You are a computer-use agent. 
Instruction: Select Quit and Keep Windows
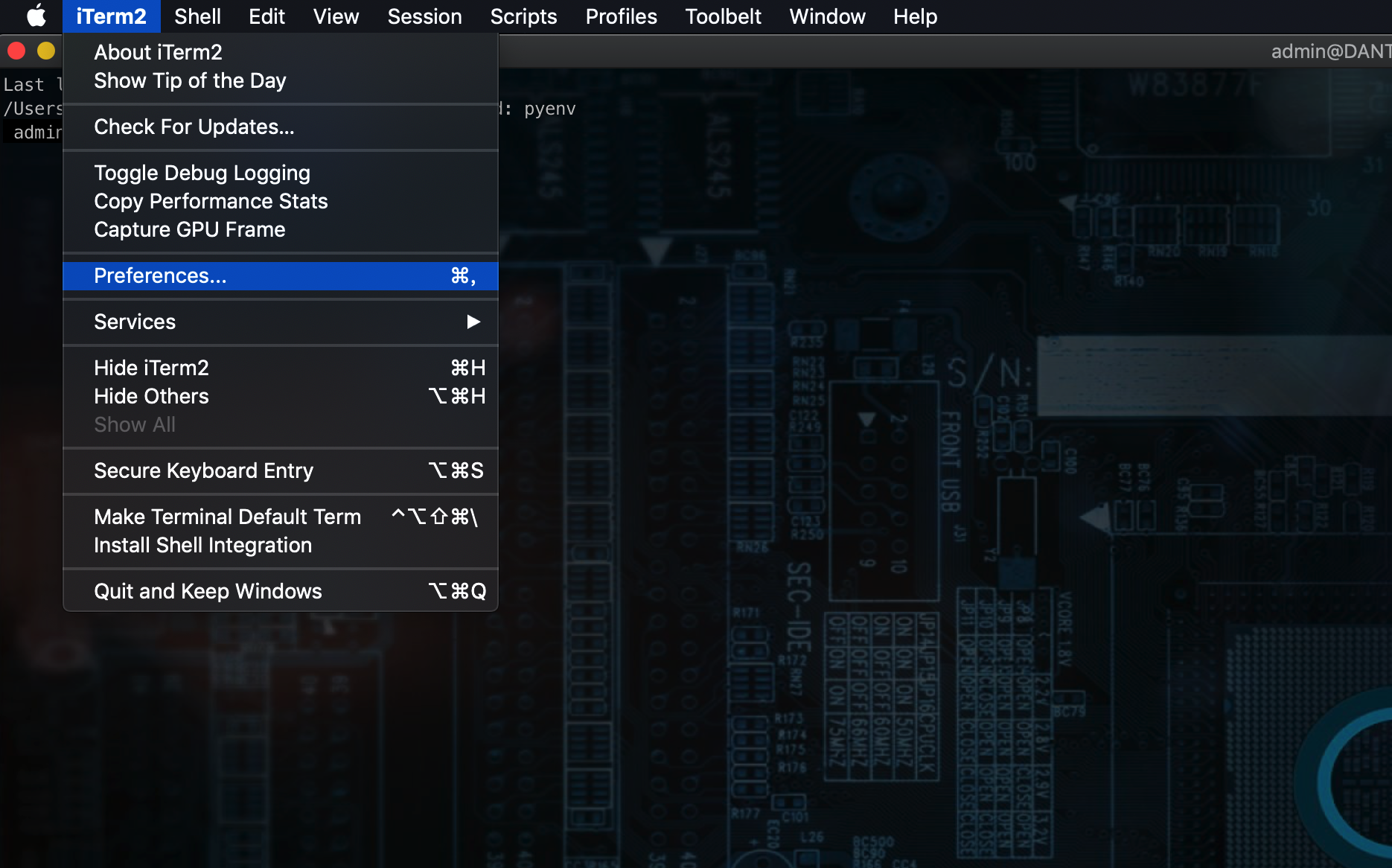(281, 591)
